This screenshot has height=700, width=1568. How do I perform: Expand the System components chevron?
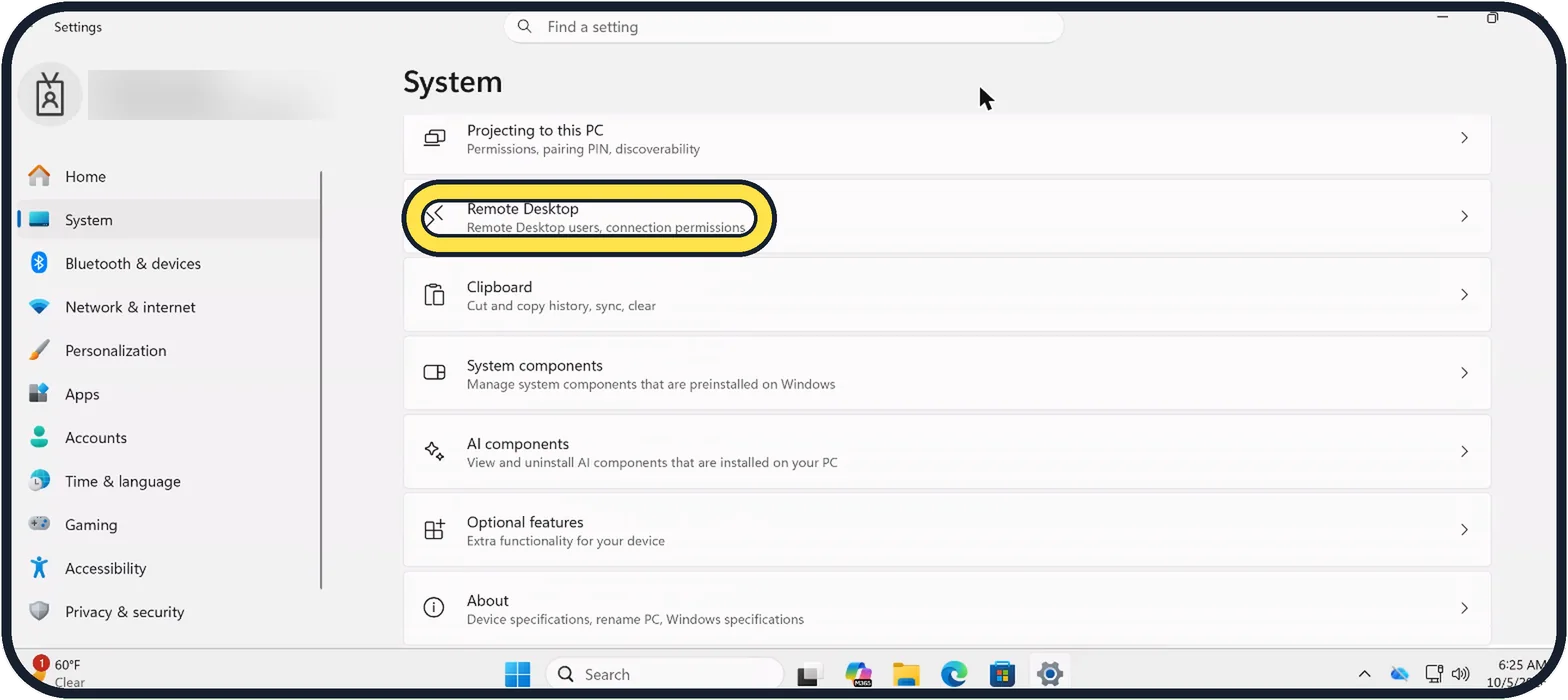pyautogui.click(x=1464, y=373)
